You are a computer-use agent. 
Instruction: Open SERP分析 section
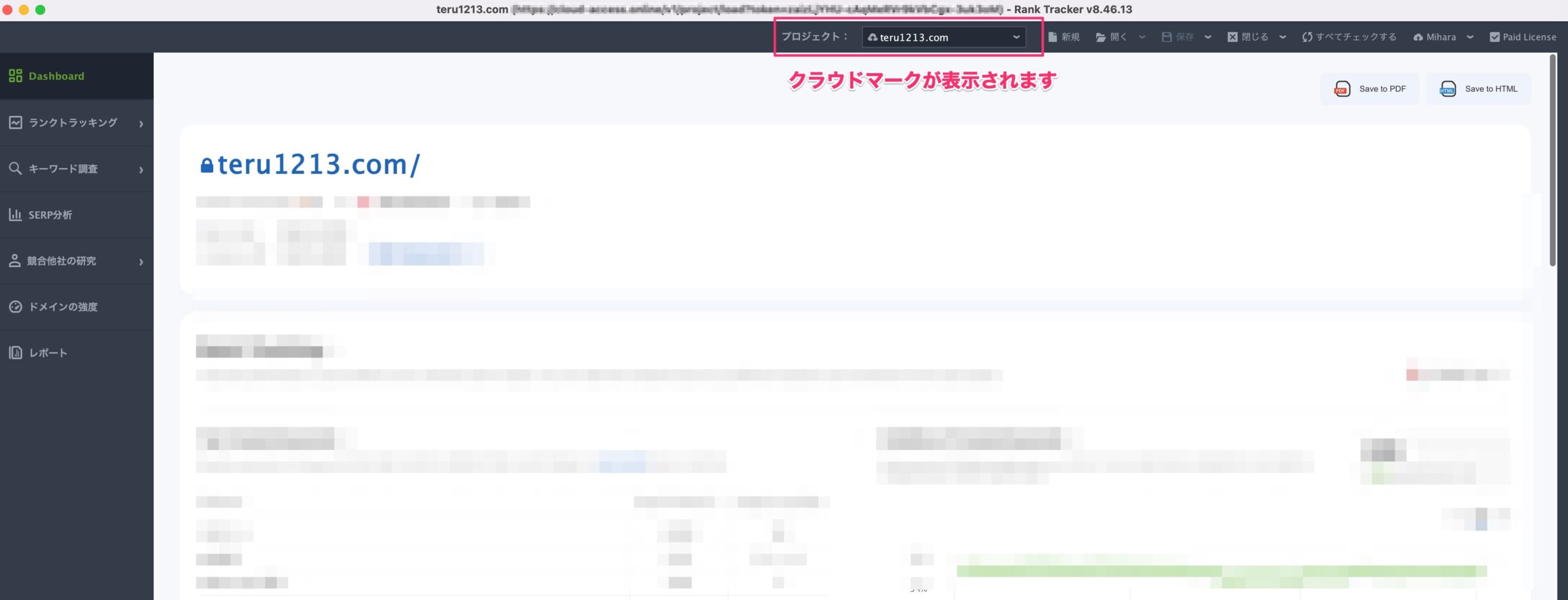point(77,215)
